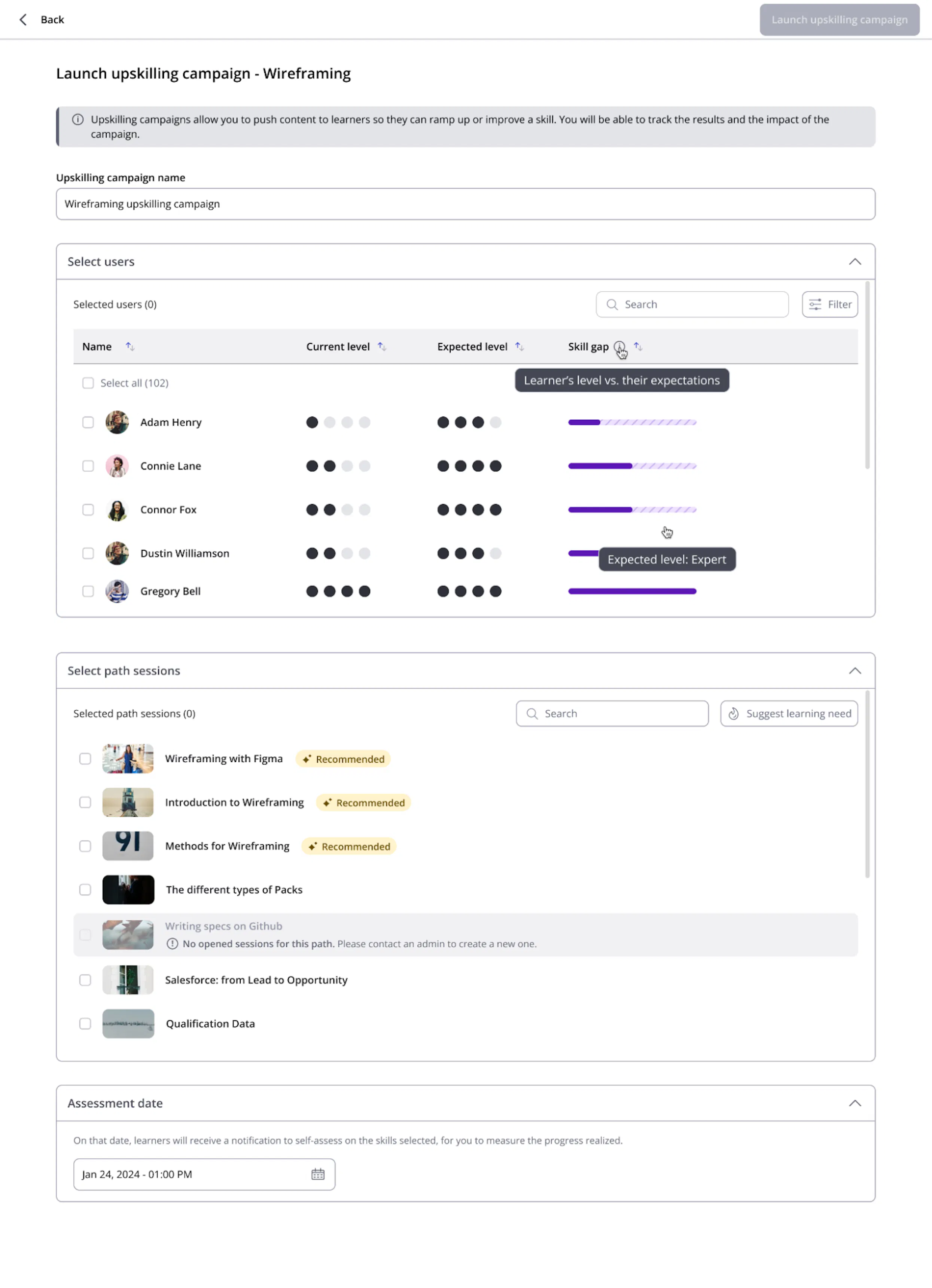The image size is (932, 1288).
Task: Click Connie Lane's avatar
Action: [117, 466]
